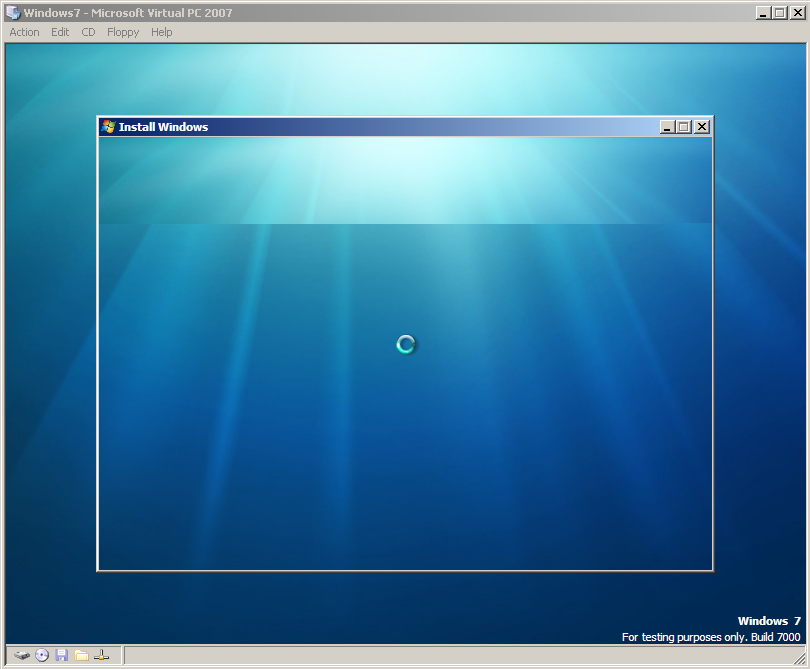The image size is (810, 669).
Task: Minimize the Virtual PC 2007 window
Action: [x=763, y=13]
